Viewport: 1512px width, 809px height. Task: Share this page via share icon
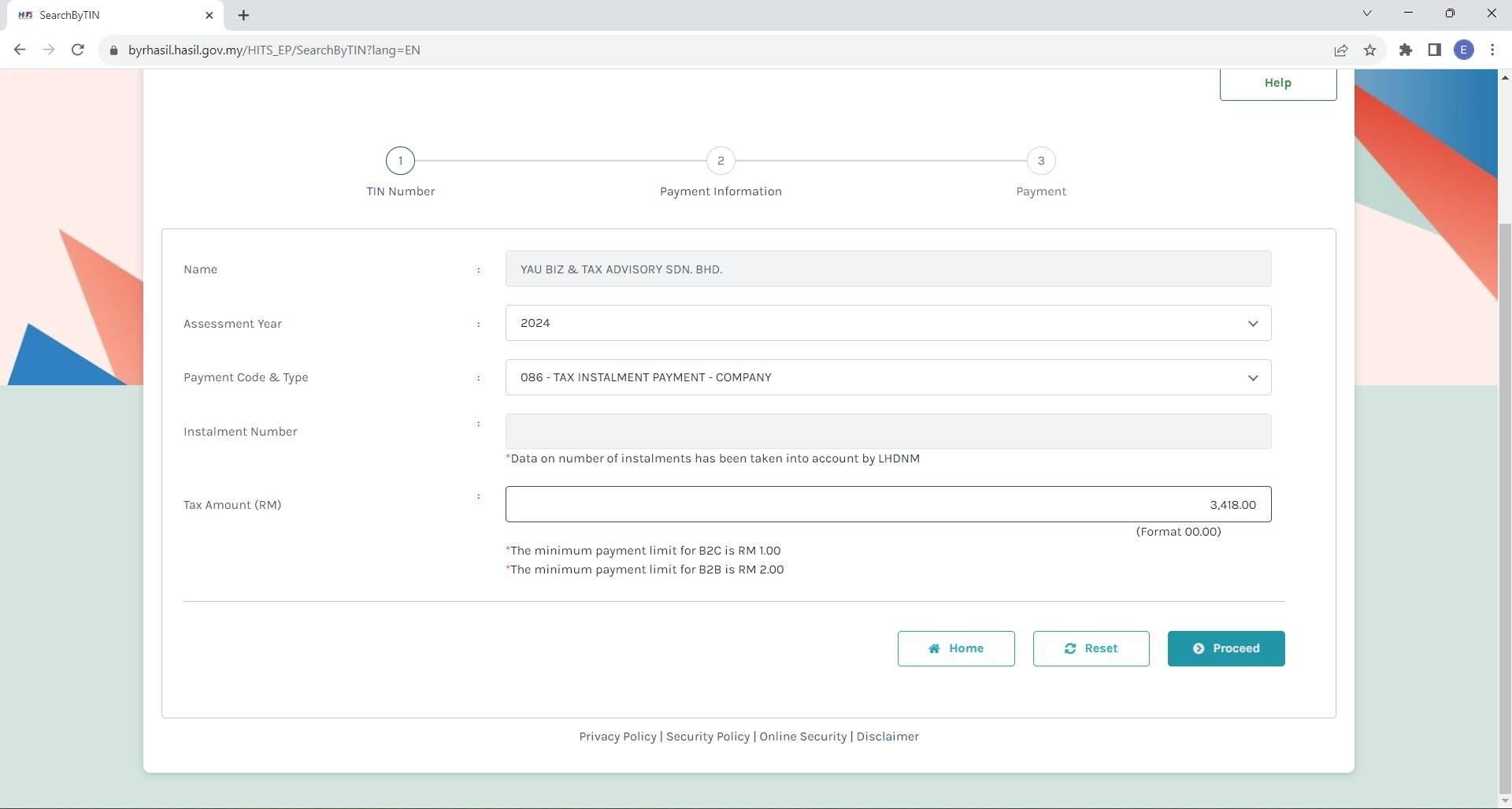[x=1340, y=50]
